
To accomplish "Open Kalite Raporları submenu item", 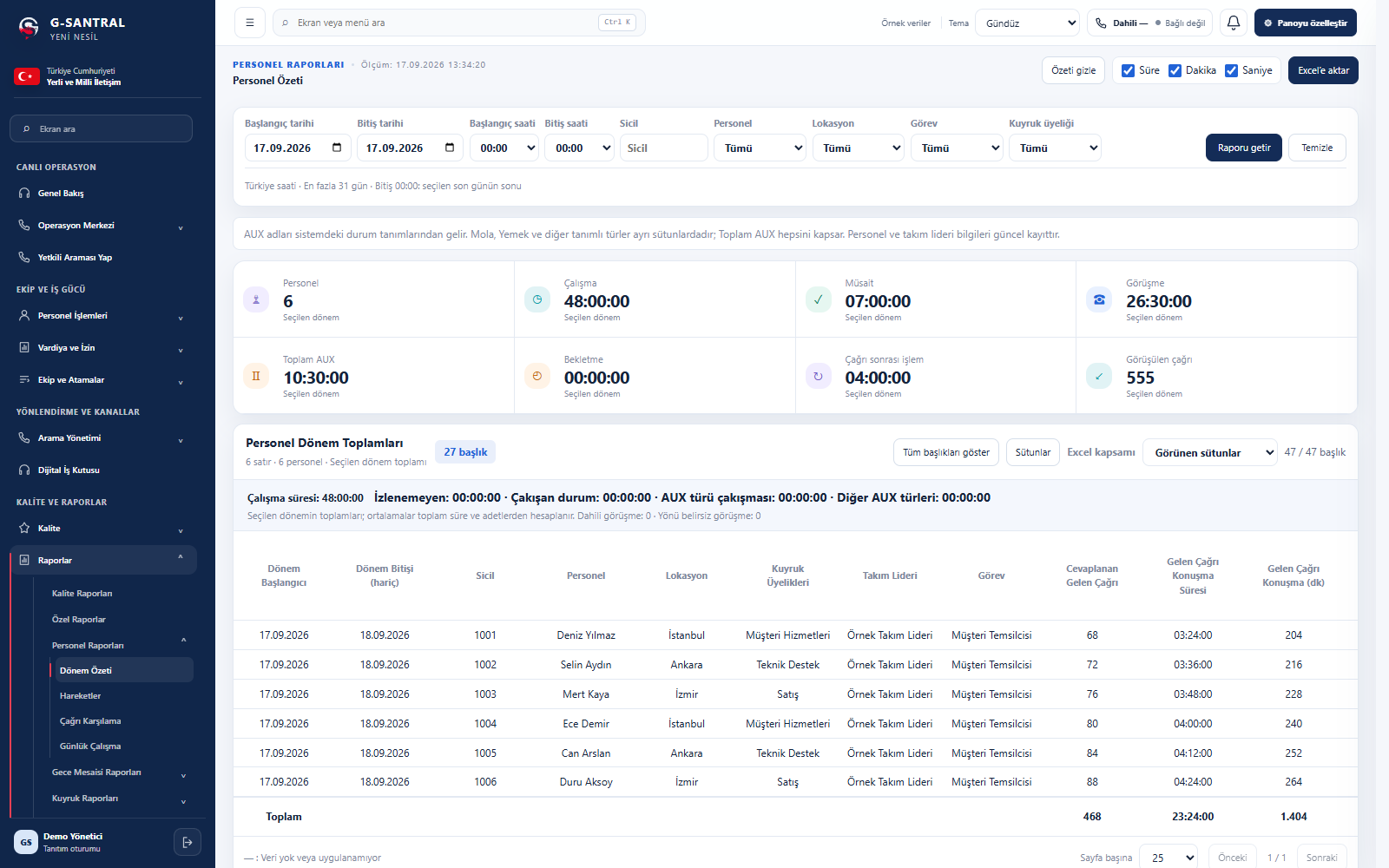I will click(x=82, y=593).
